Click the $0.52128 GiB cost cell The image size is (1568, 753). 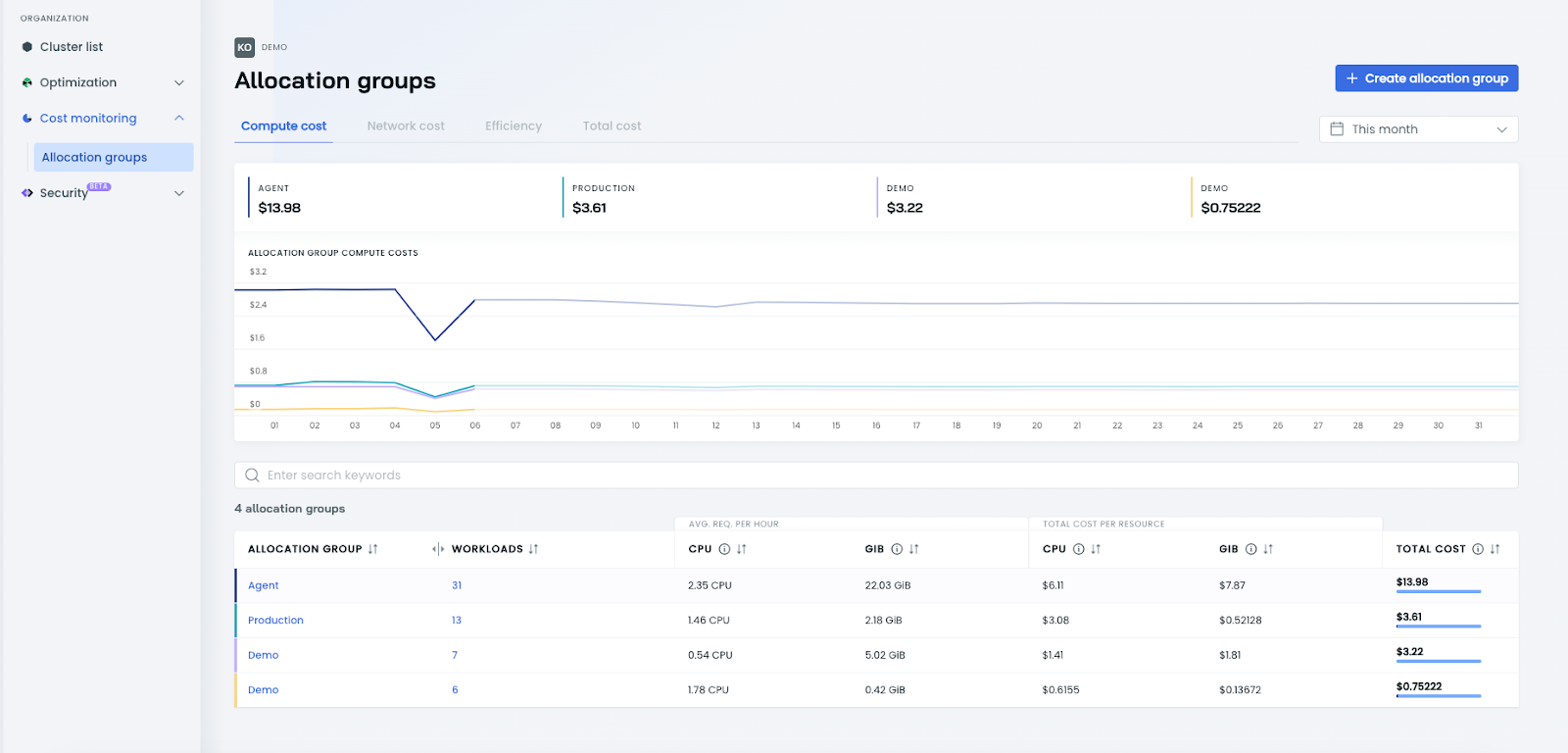1241,621
